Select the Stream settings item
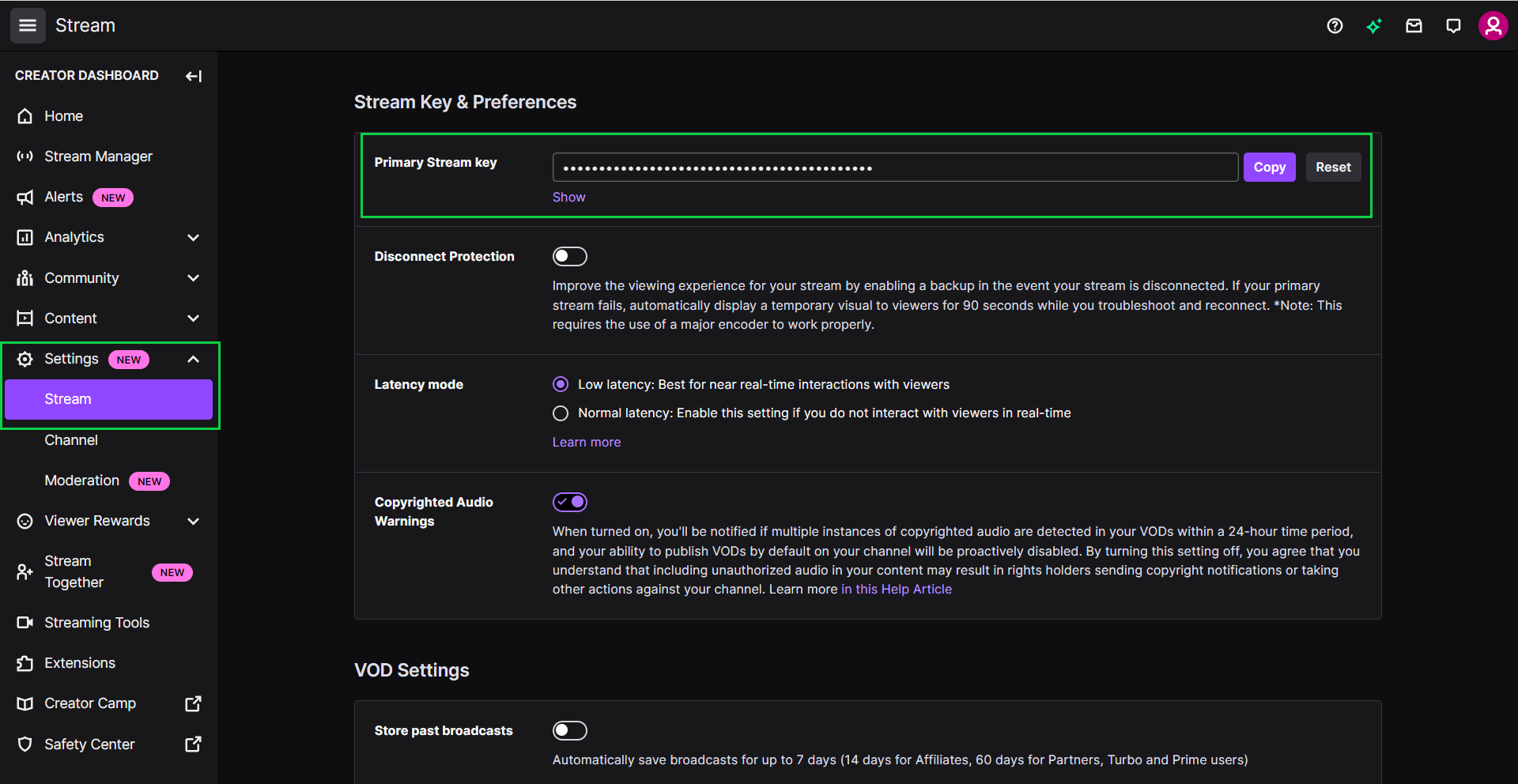 click(x=109, y=399)
